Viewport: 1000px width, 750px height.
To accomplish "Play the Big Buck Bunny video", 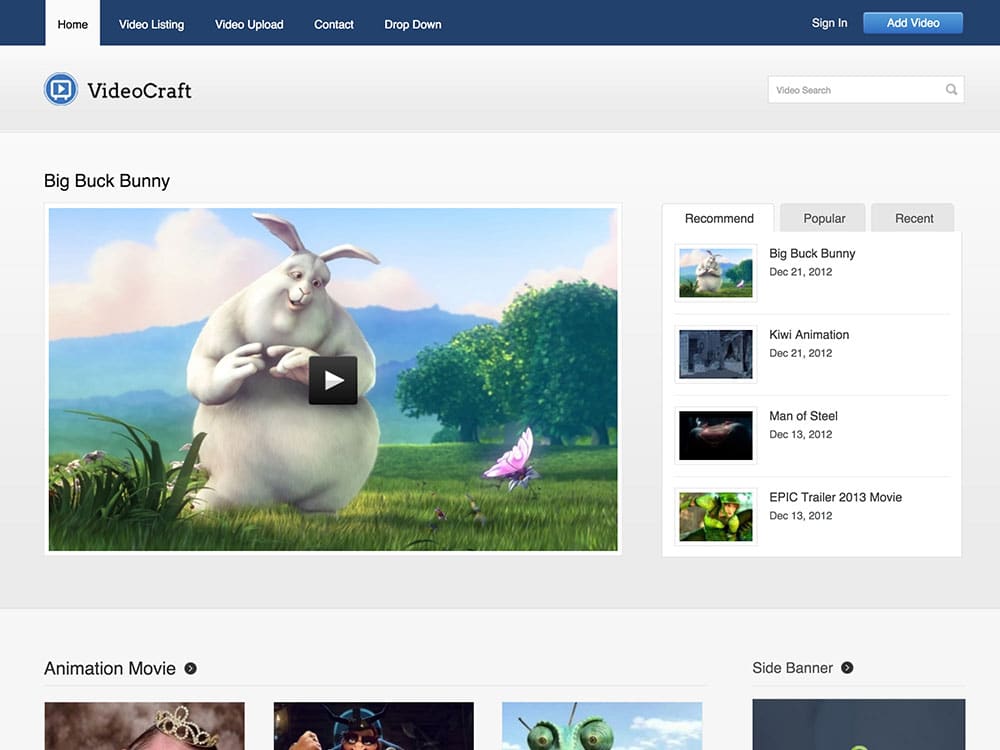I will click(x=333, y=380).
